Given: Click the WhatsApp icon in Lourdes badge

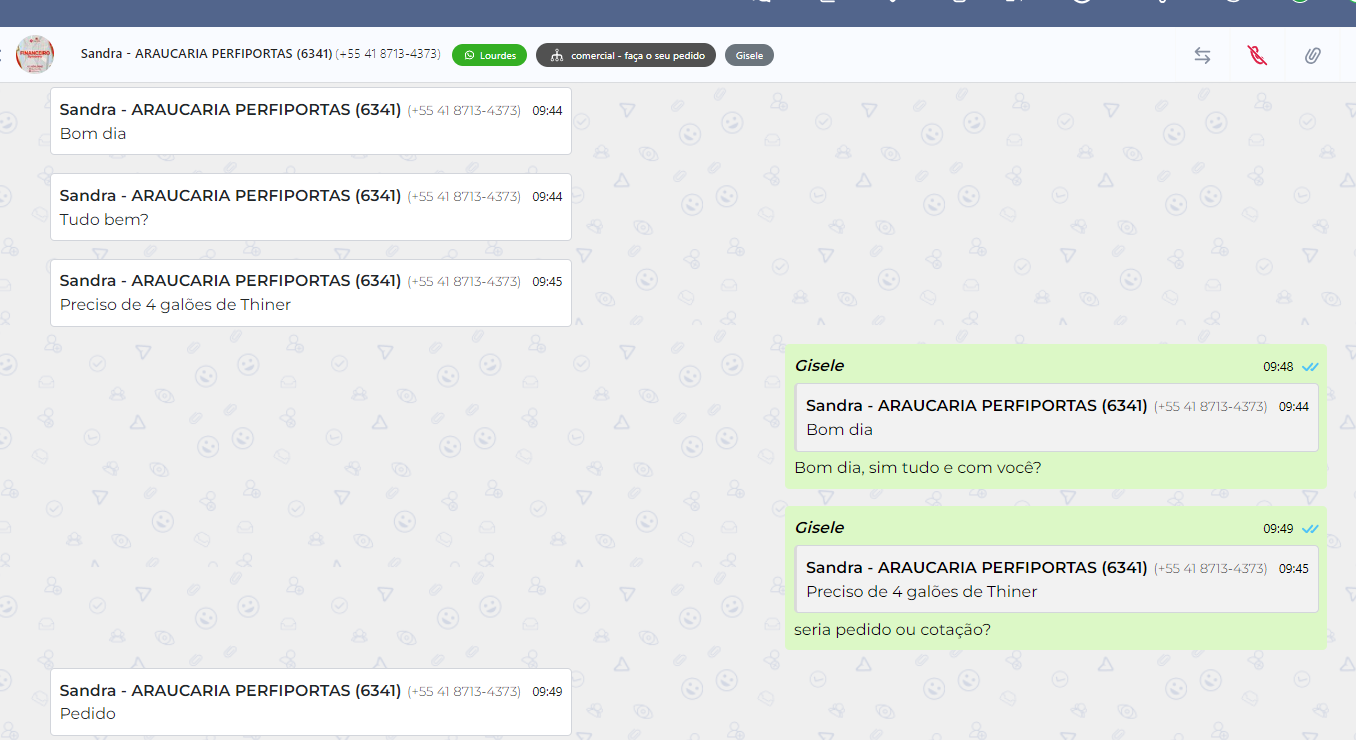Looking at the screenshot, I should [x=469, y=56].
